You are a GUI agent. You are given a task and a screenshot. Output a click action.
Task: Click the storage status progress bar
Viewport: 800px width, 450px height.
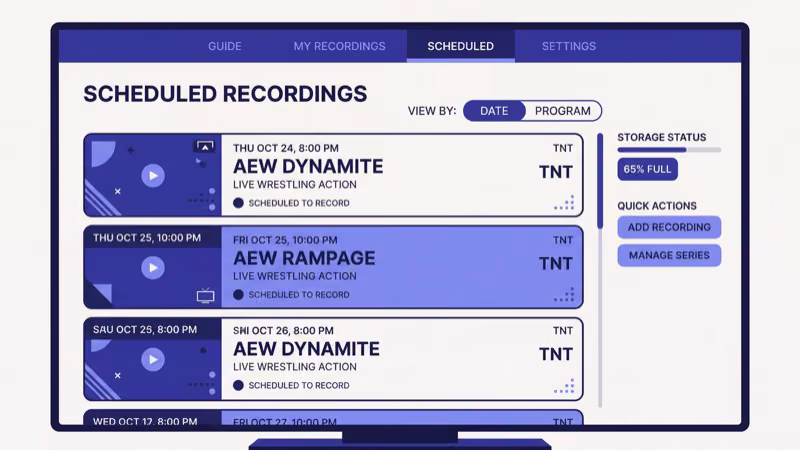[669, 150]
